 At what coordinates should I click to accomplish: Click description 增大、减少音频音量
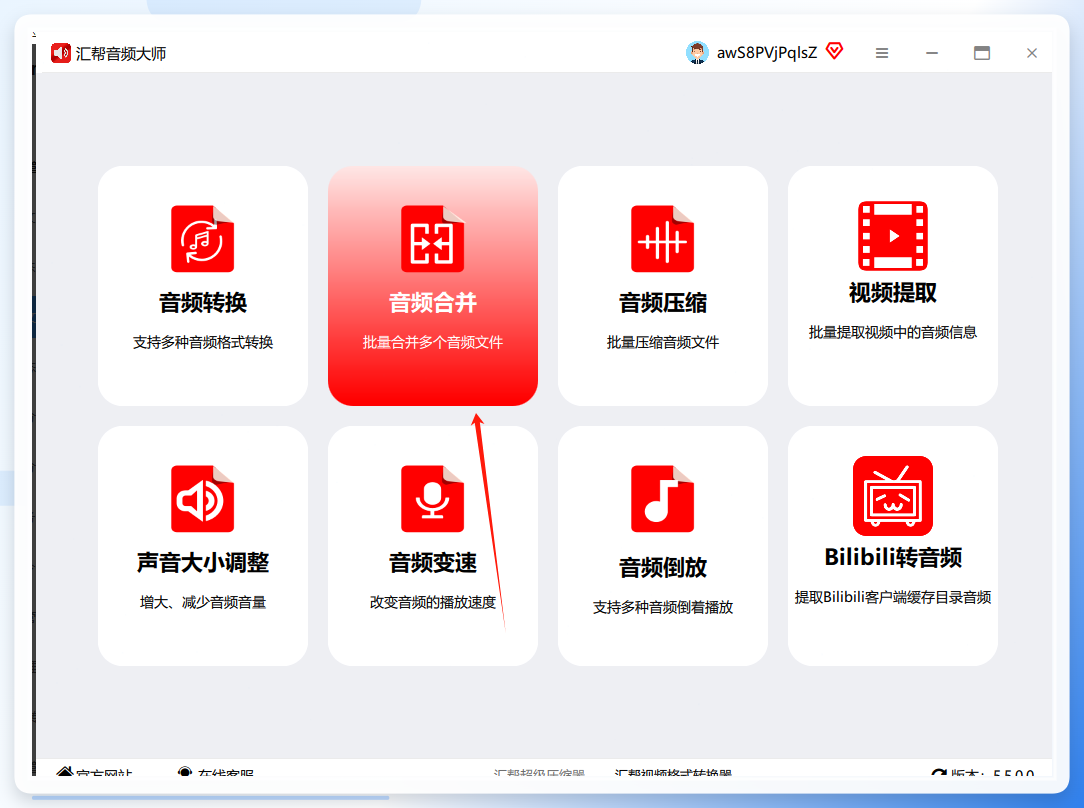(x=203, y=602)
